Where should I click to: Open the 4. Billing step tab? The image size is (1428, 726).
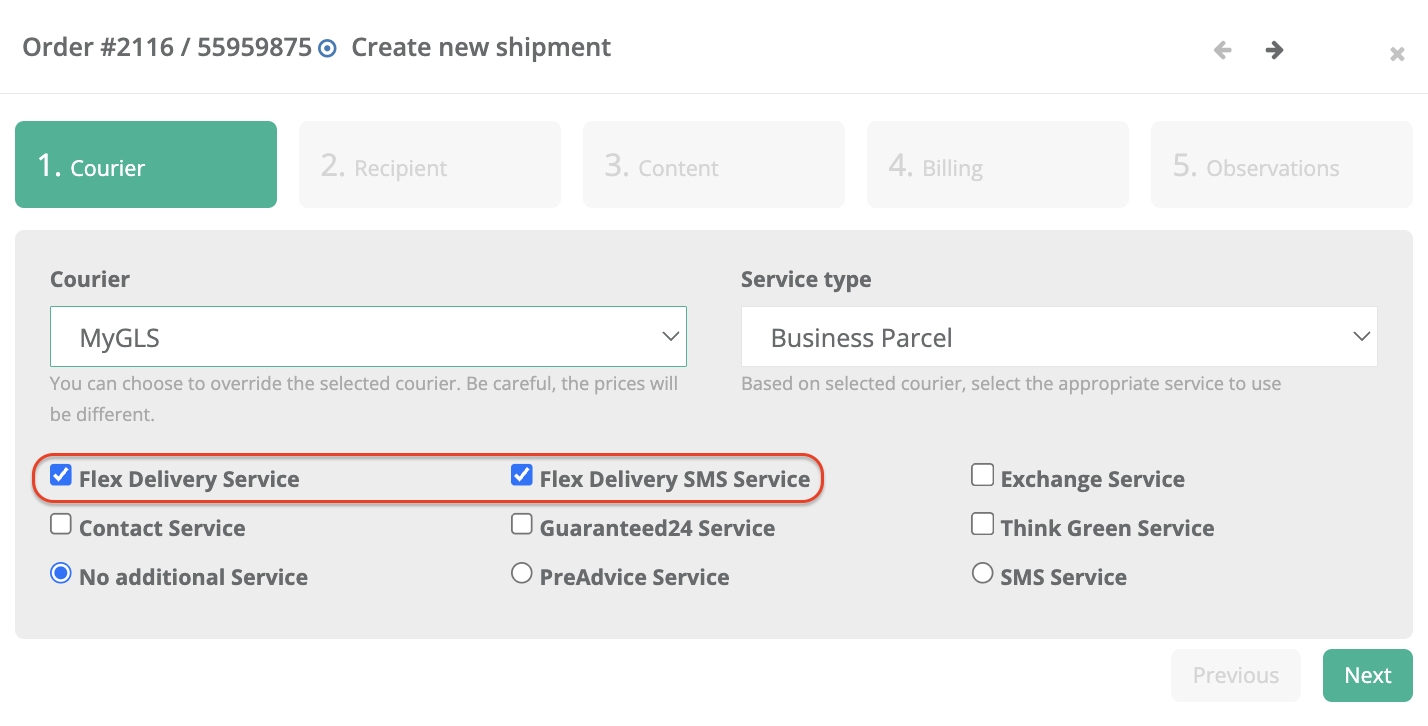(x=998, y=165)
